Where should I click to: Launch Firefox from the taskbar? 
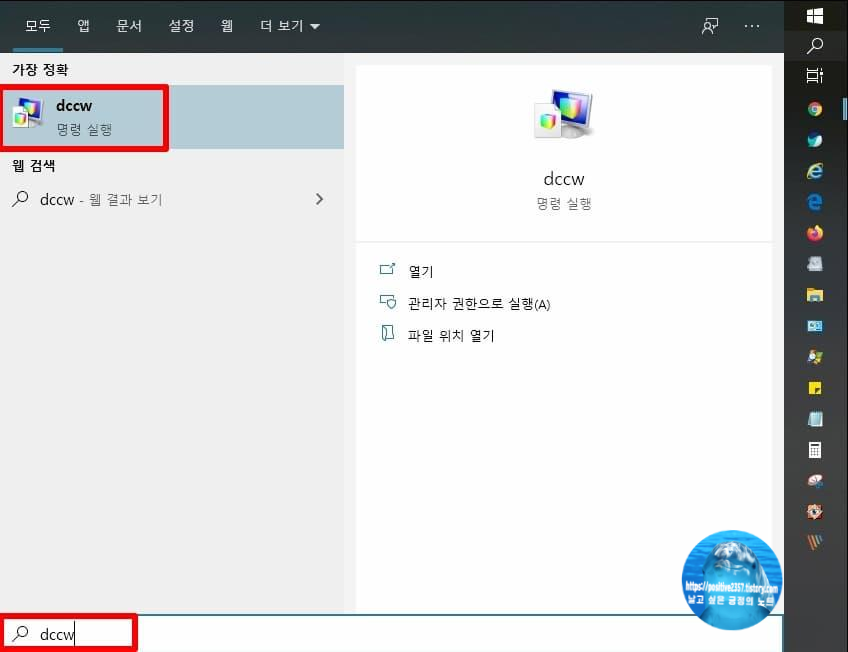(x=814, y=232)
